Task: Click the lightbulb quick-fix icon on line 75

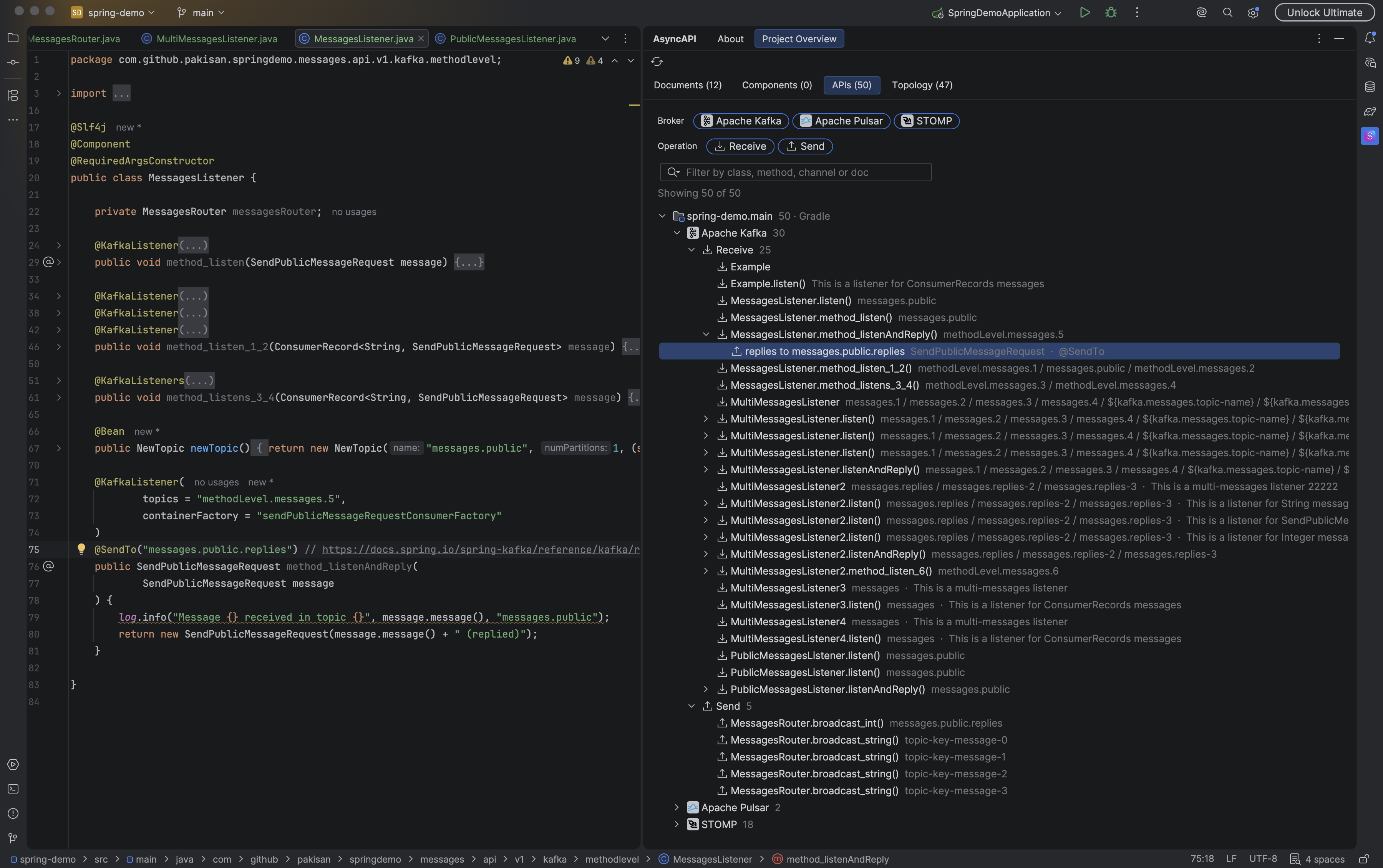Action: coord(81,549)
